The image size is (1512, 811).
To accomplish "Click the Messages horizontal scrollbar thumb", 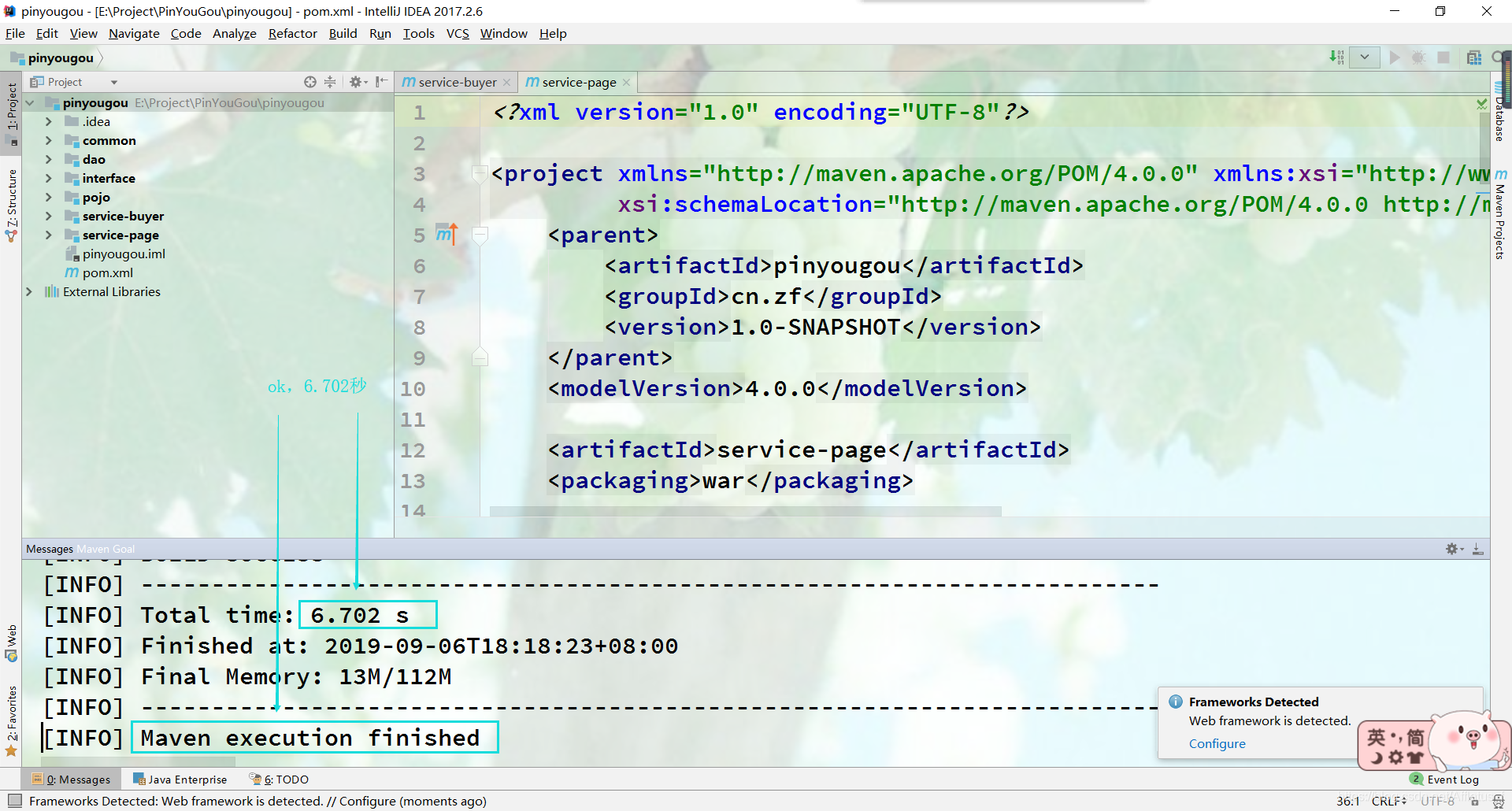I will pos(139,761).
